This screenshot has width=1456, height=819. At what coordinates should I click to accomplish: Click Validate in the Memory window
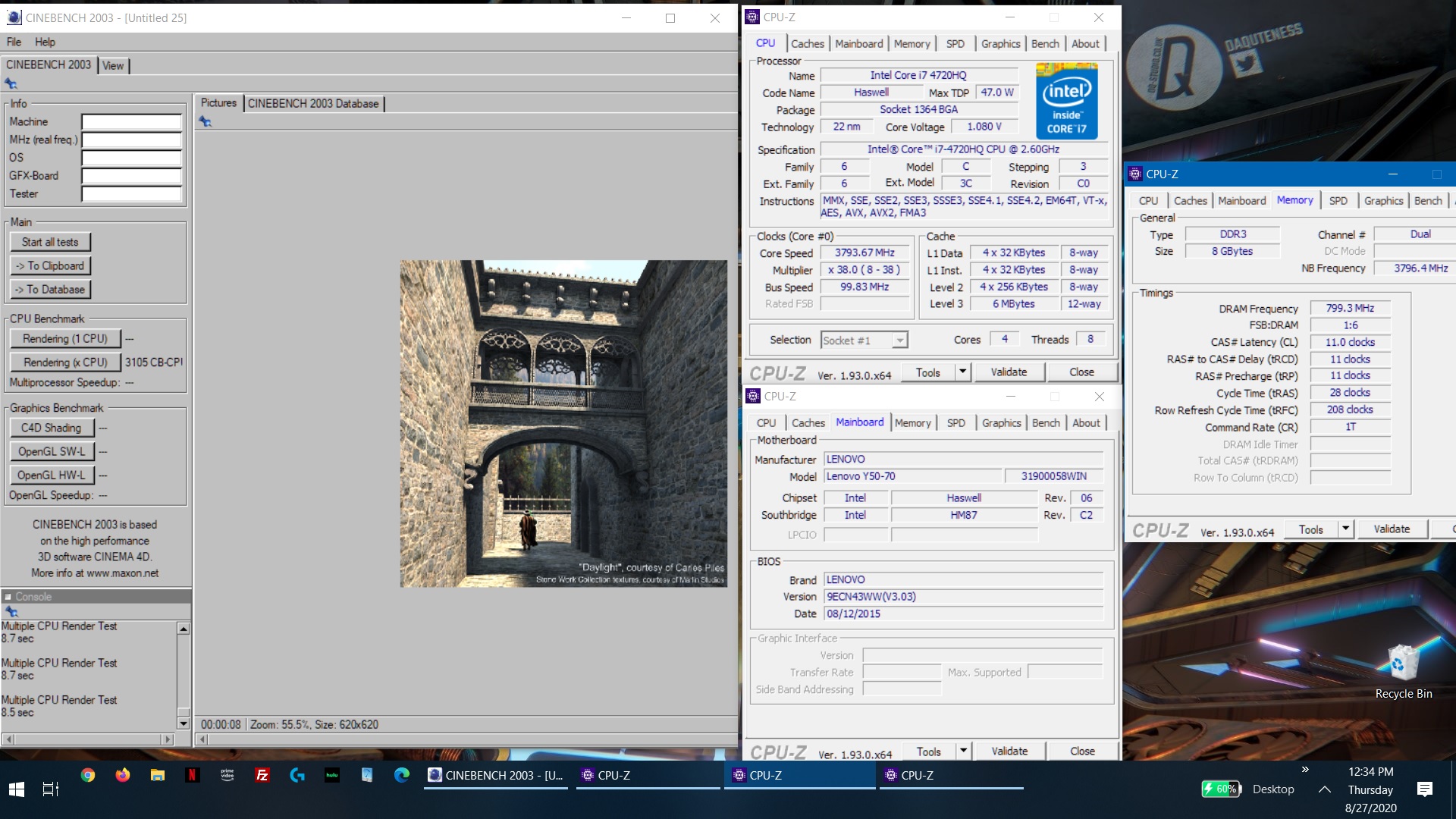click(x=1392, y=529)
